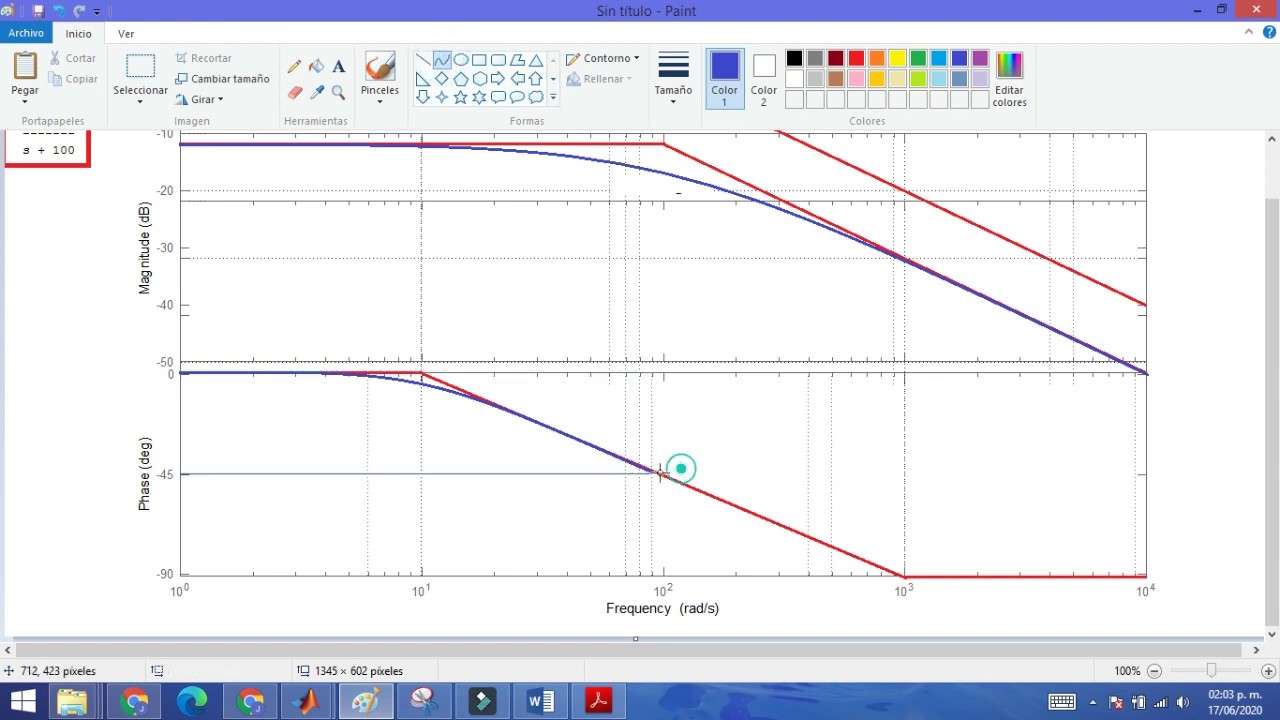
Task: Open the Girar rotate dropdown
Action: click(x=199, y=99)
